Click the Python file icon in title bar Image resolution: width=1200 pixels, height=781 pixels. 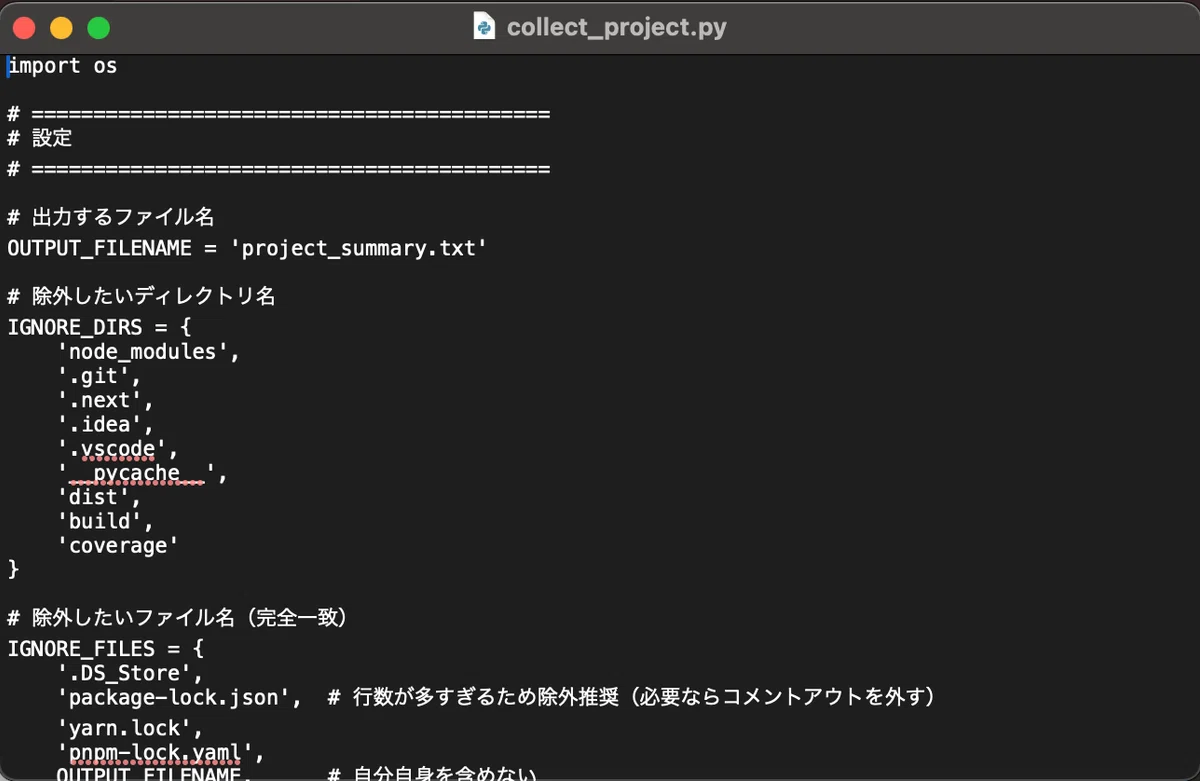(x=484, y=27)
